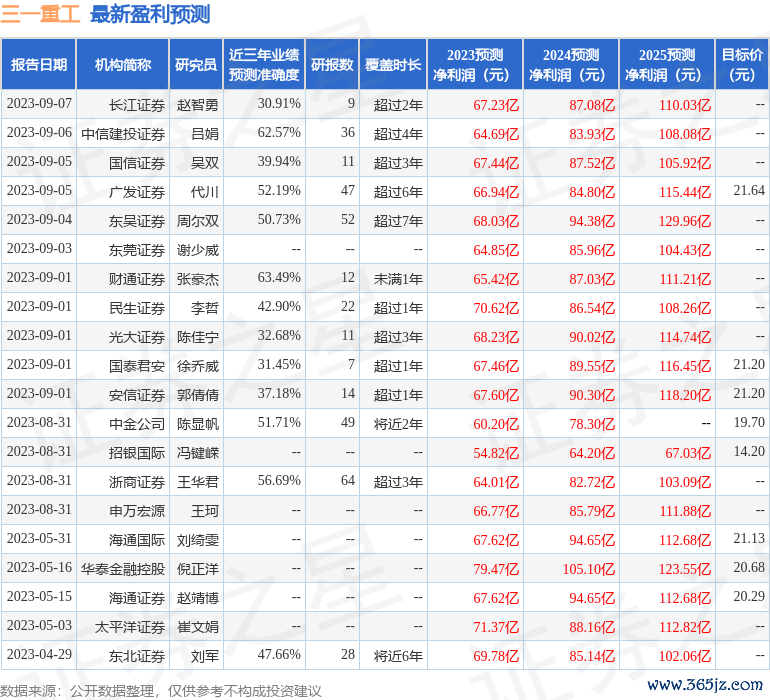Select 华泰金融控股 institution cell
Screen dimensions: 770x700
pyautogui.click(x=123, y=568)
